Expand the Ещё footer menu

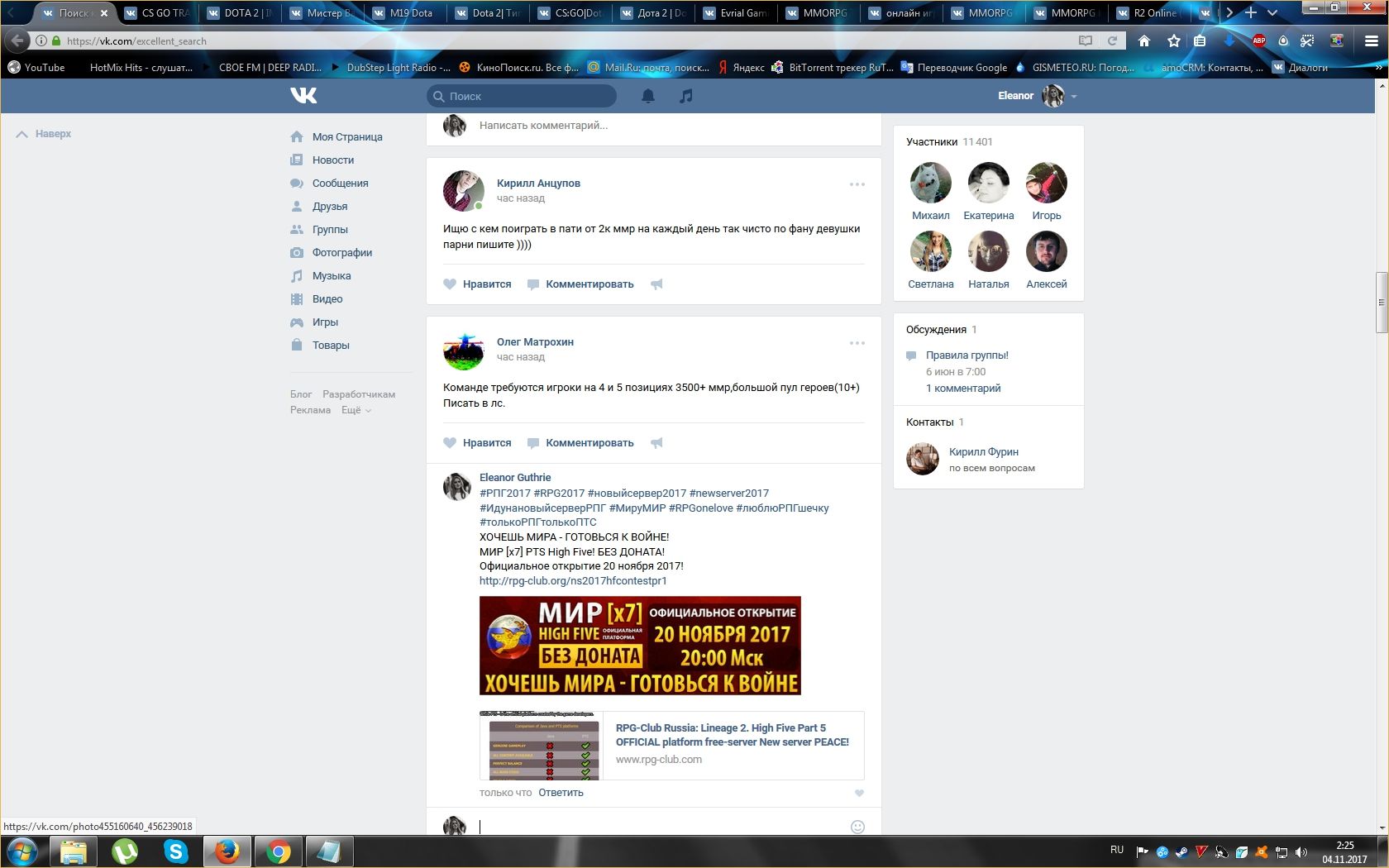click(356, 410)
